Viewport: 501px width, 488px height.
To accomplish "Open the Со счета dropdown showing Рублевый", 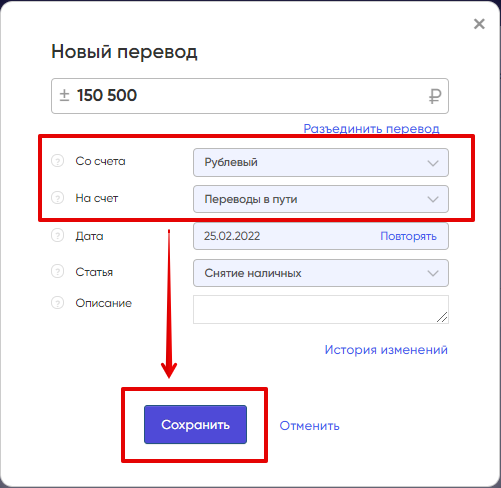I will [321, 162].
